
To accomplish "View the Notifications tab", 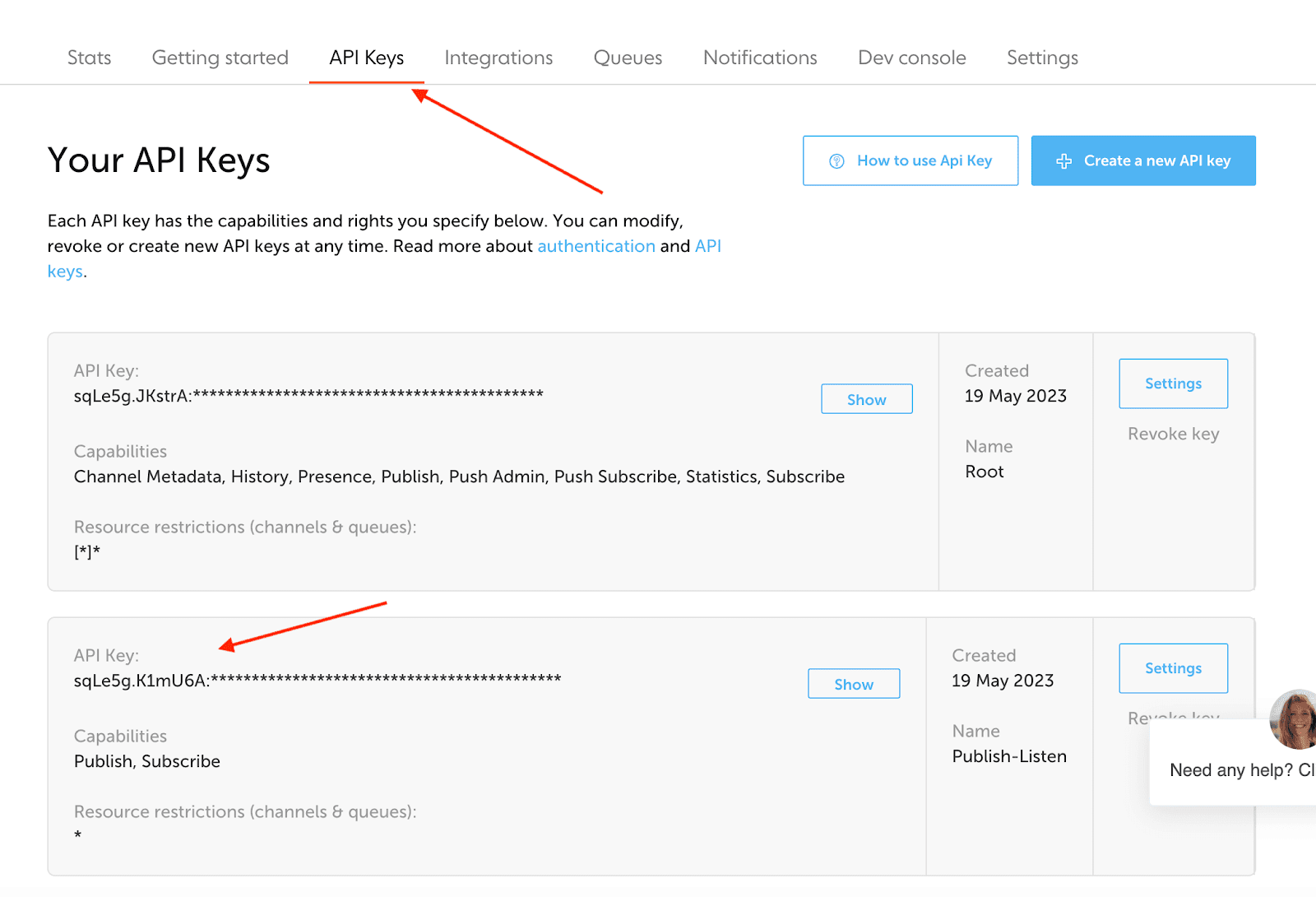I will pyautogui.click(x=760, y=58).
